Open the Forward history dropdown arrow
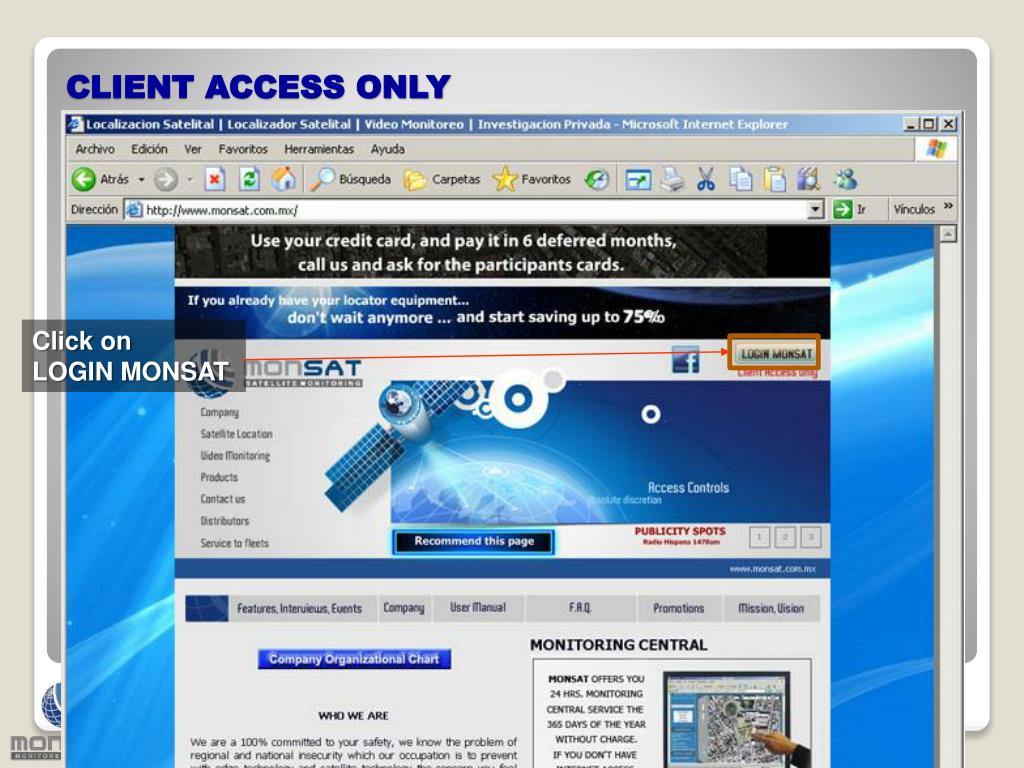 [x=190, y=179]
